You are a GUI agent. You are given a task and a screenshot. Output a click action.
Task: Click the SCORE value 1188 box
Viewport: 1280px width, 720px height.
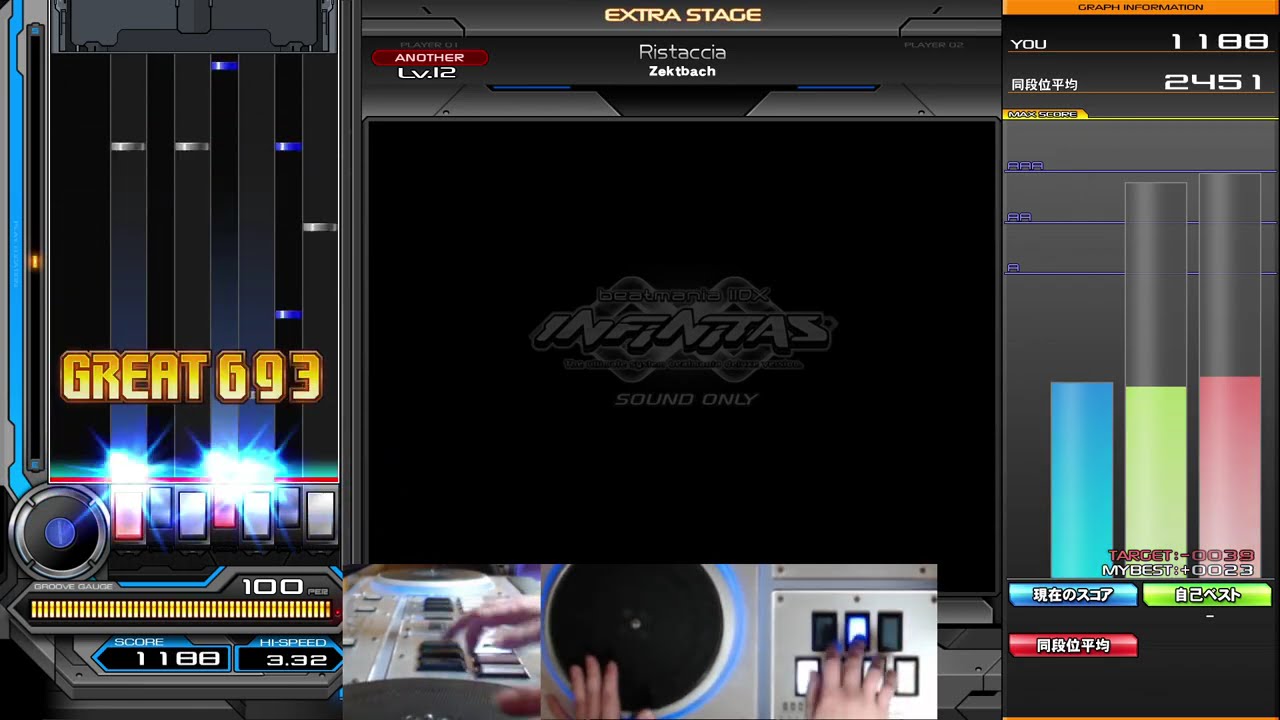click(165, 658)
